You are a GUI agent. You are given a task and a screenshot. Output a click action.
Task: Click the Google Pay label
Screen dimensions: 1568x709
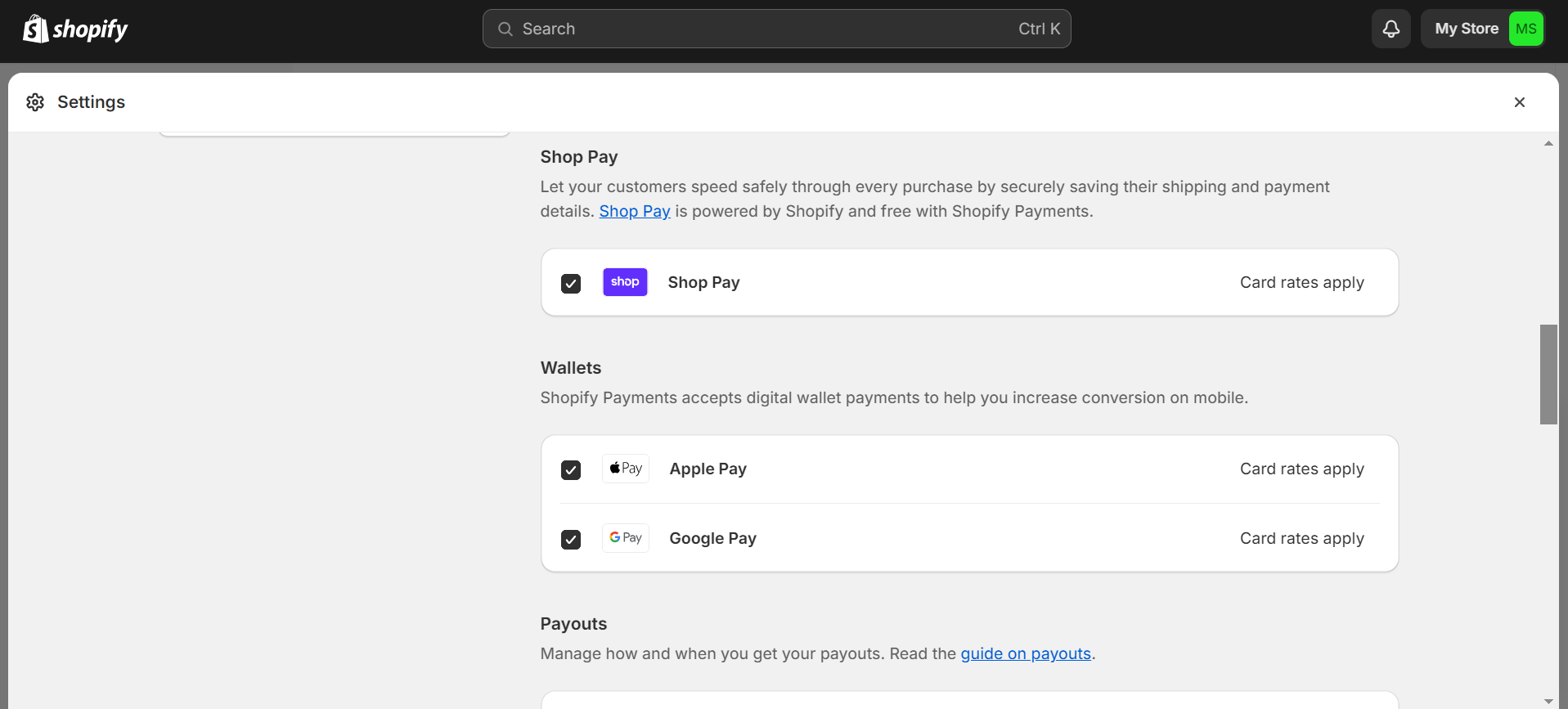713,538
